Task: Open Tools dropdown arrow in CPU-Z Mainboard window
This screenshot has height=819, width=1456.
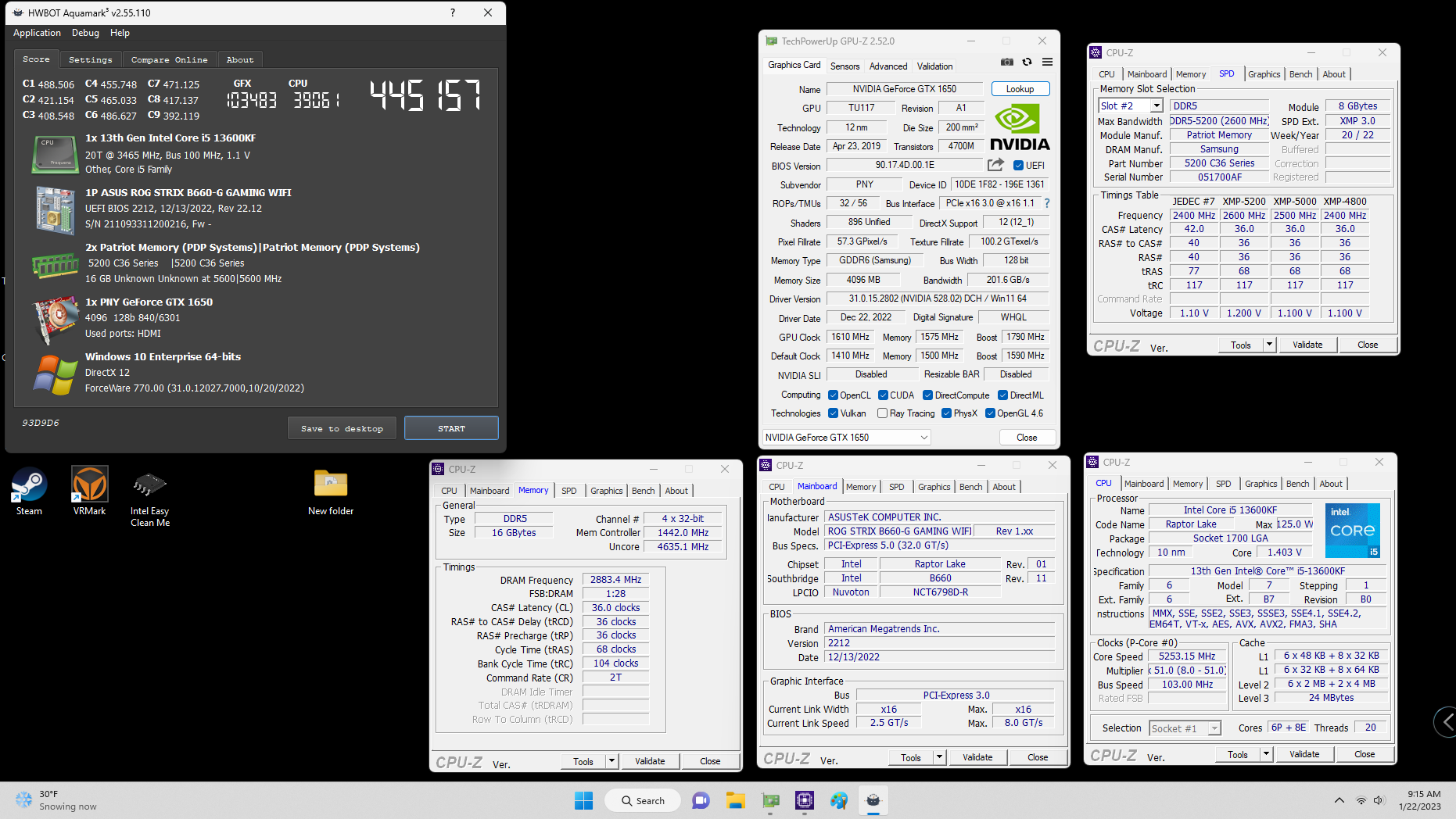Action: [939, 757]
